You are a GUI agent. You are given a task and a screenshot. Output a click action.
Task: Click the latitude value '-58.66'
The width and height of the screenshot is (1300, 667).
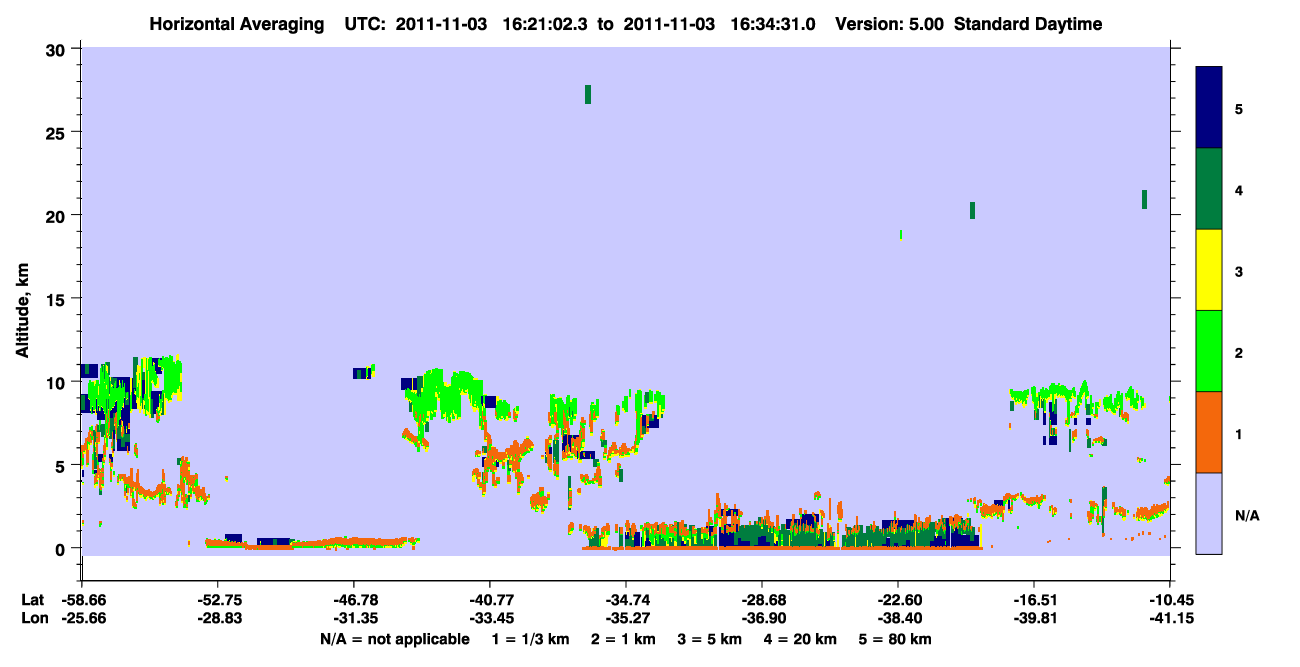click(x=82, y=600)
